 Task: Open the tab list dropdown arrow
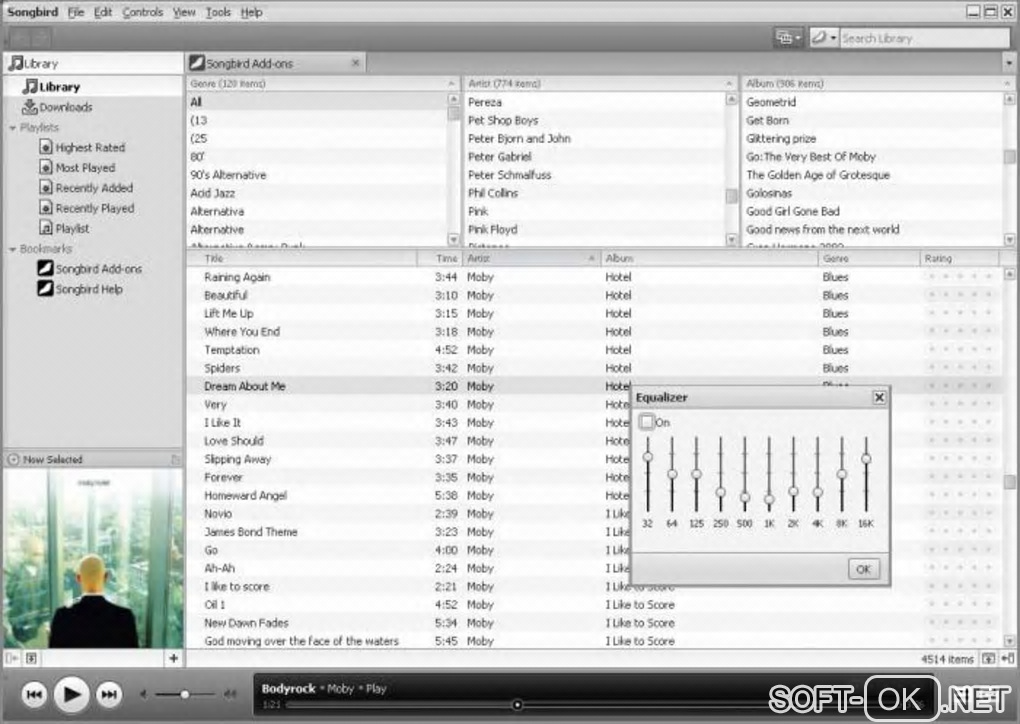click(1009, 63)
